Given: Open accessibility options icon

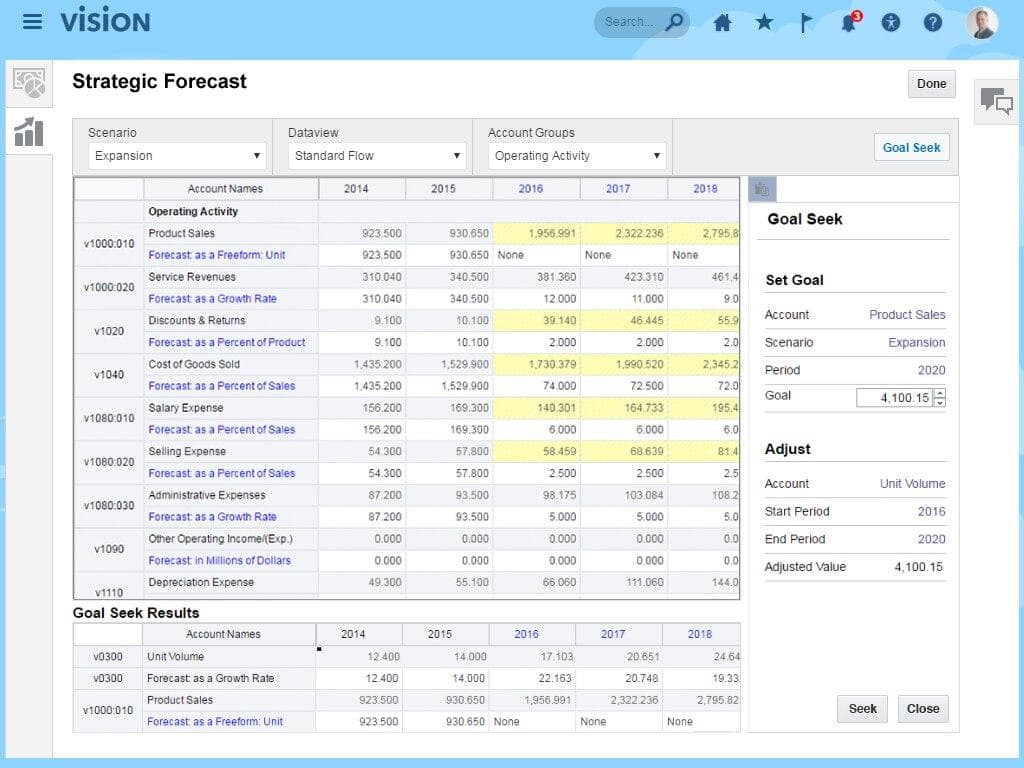Looking at the screenshot, I should [x=890, y=21].
